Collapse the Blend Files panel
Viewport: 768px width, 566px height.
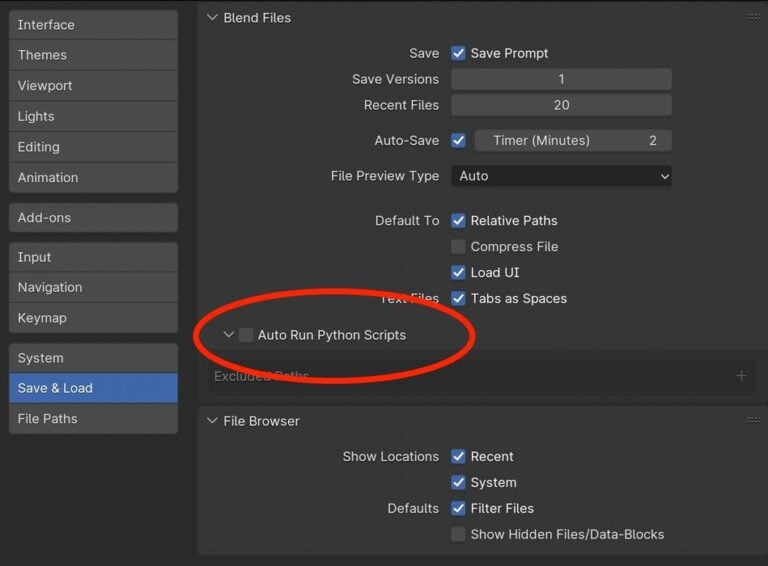coord(212,18)
